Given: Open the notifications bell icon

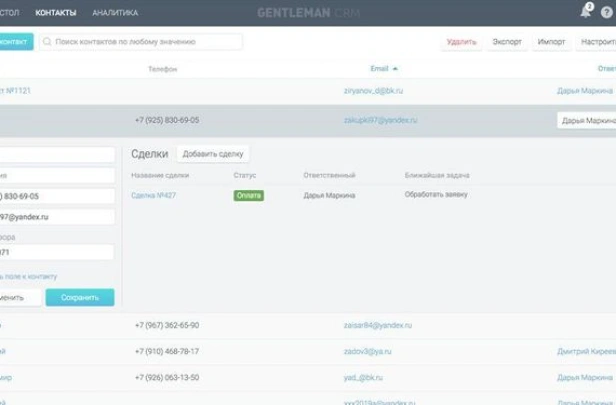Looking at the screenshot, I should (585, 13).
